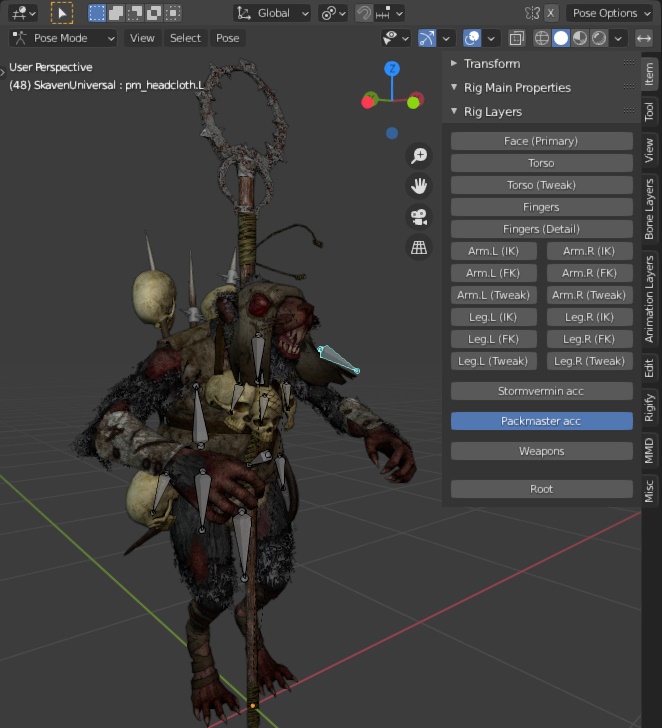Open the editor type selector icon
The image size is (662, 728).
click(x=23, y=13)
